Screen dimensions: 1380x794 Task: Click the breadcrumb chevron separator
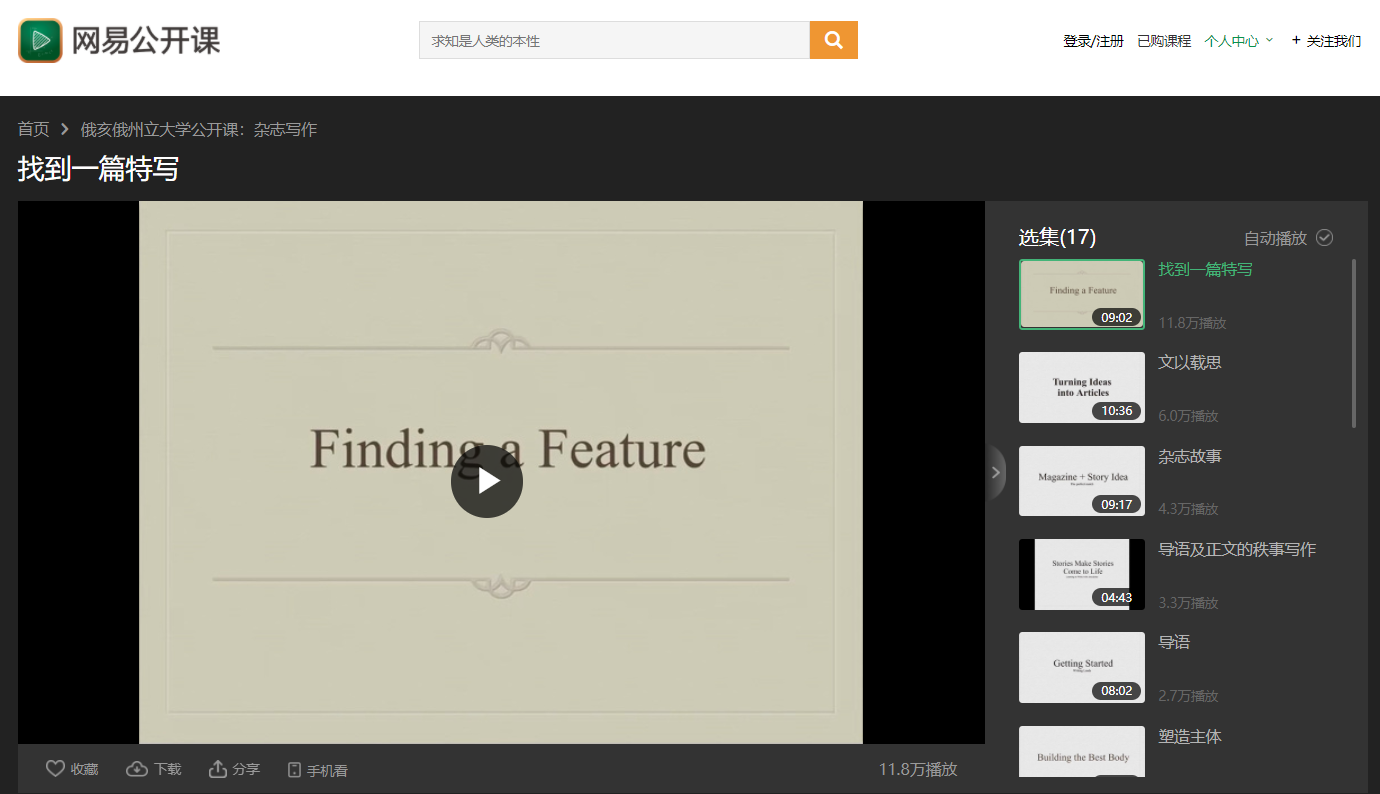[x=65, y=129]
